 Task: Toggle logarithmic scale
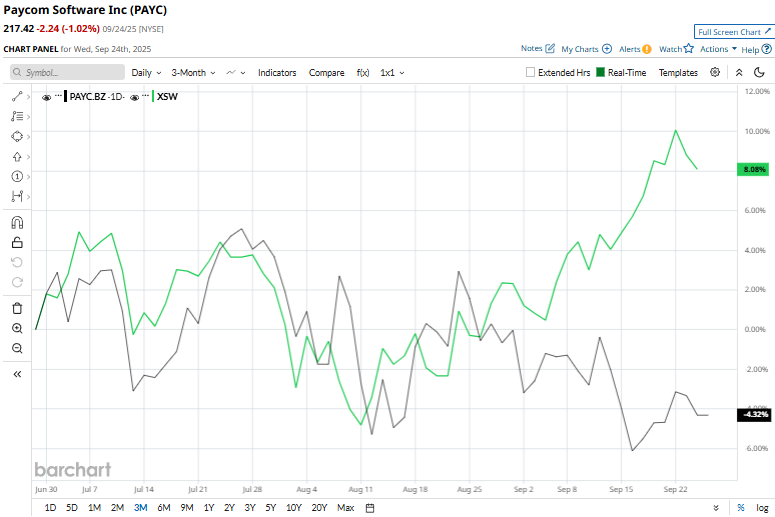coord(762,508)
